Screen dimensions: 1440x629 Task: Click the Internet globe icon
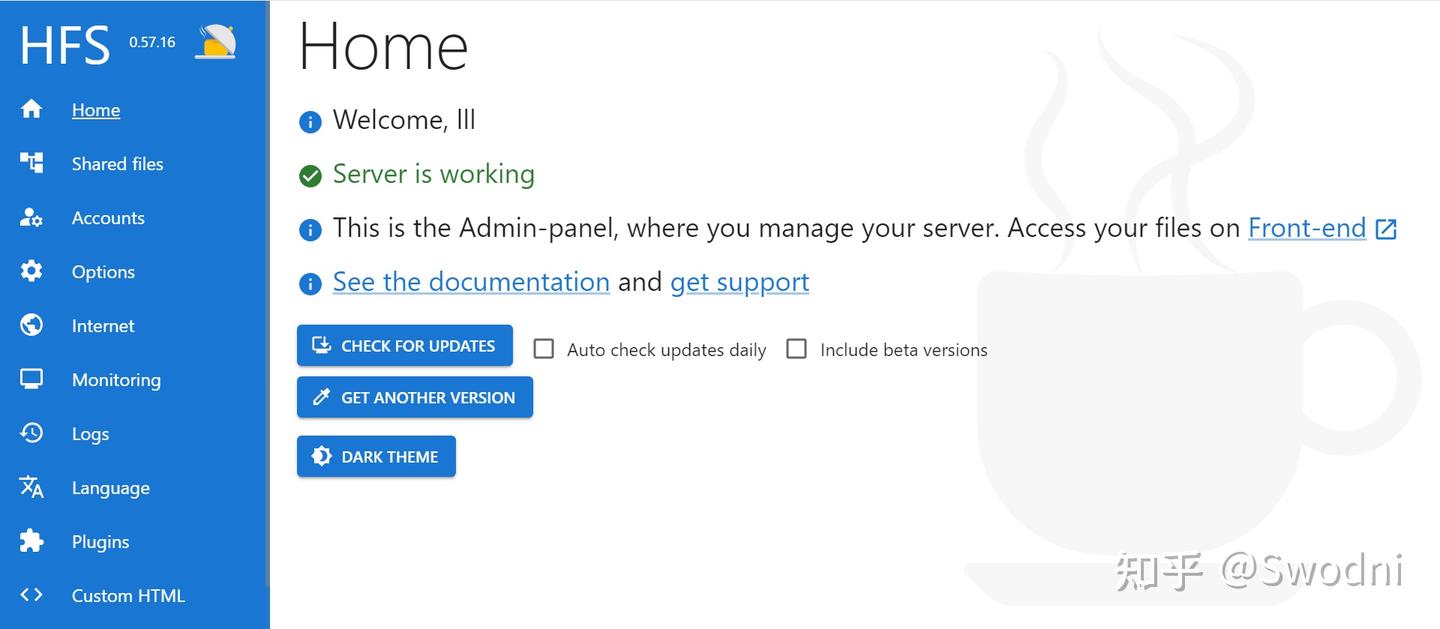(x=32, y=325)
